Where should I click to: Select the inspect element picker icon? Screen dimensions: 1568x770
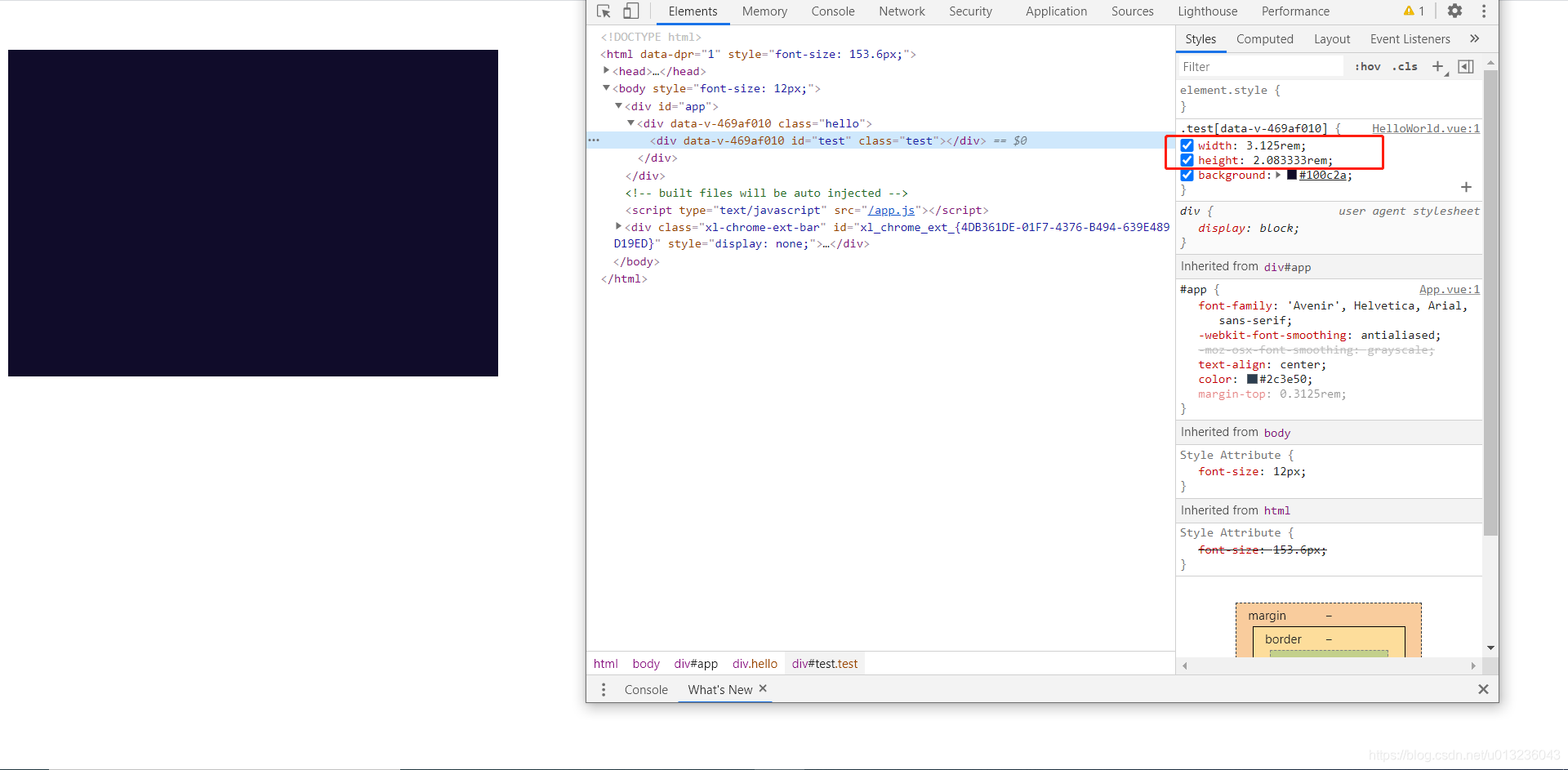604,11
